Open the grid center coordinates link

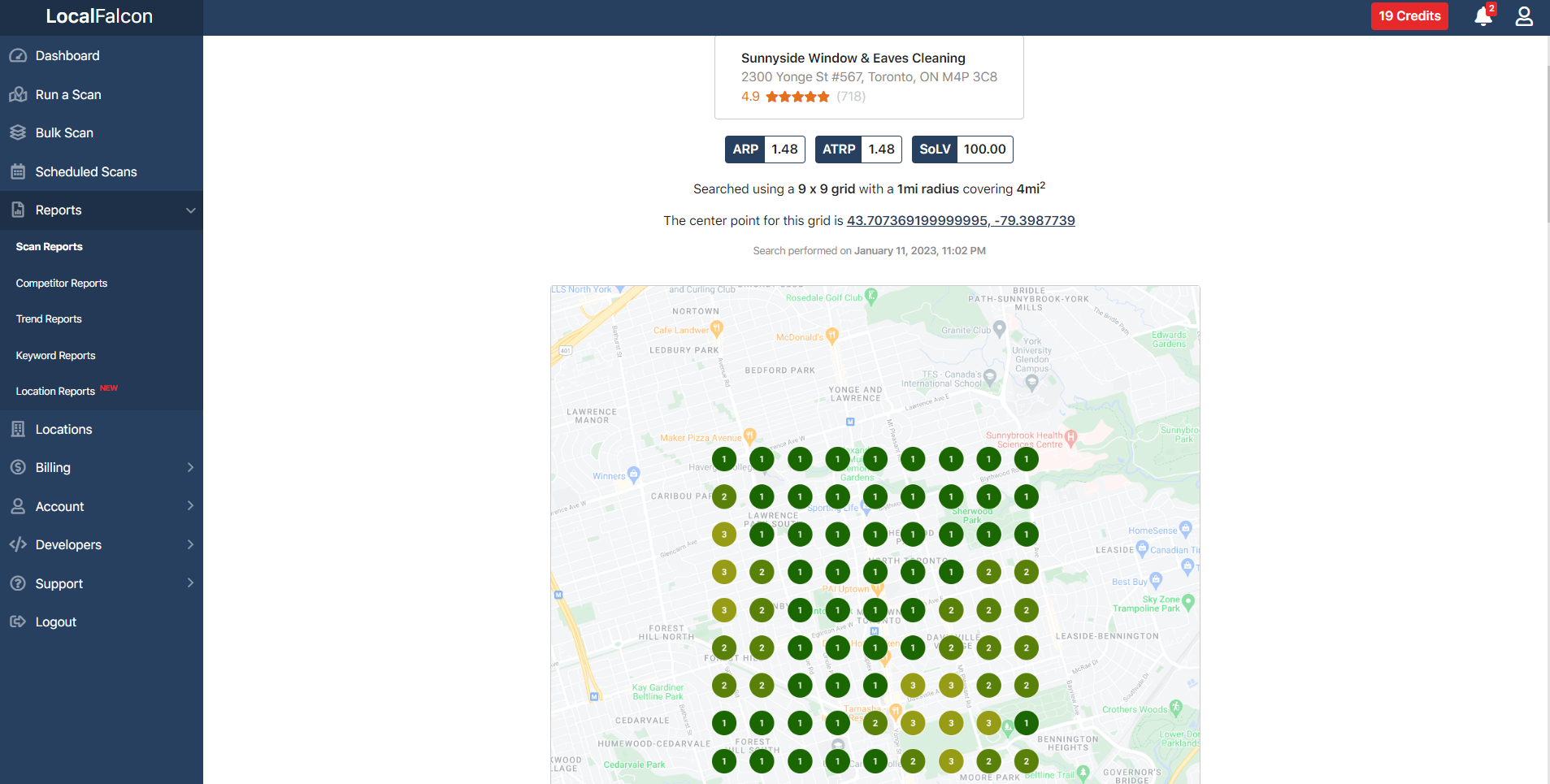tap(961, 220)
